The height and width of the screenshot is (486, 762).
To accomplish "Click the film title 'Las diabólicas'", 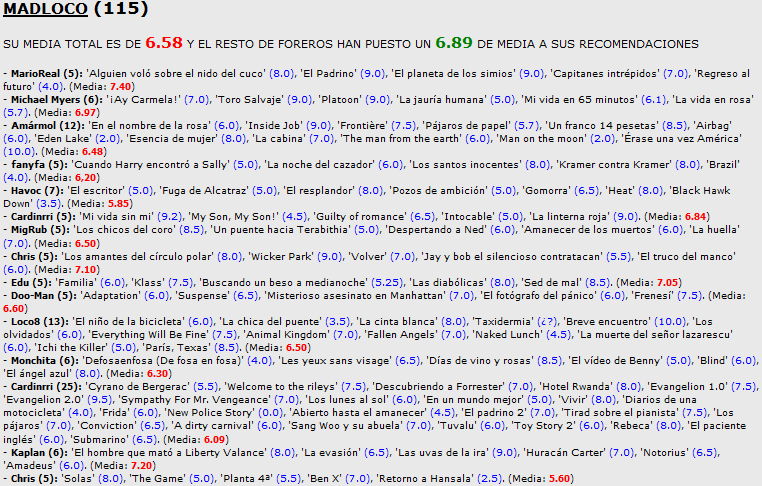I will (448, 282).
